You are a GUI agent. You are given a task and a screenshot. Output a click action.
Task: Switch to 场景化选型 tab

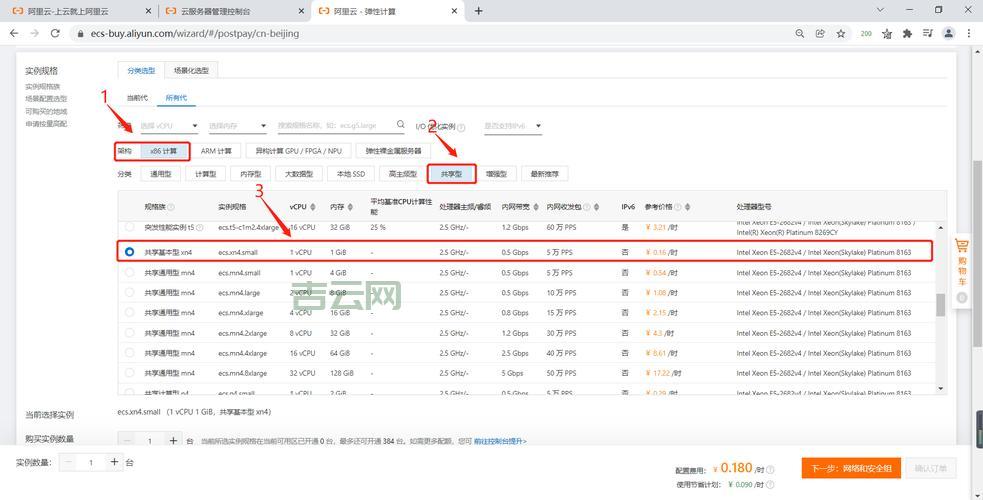point(191,71)
